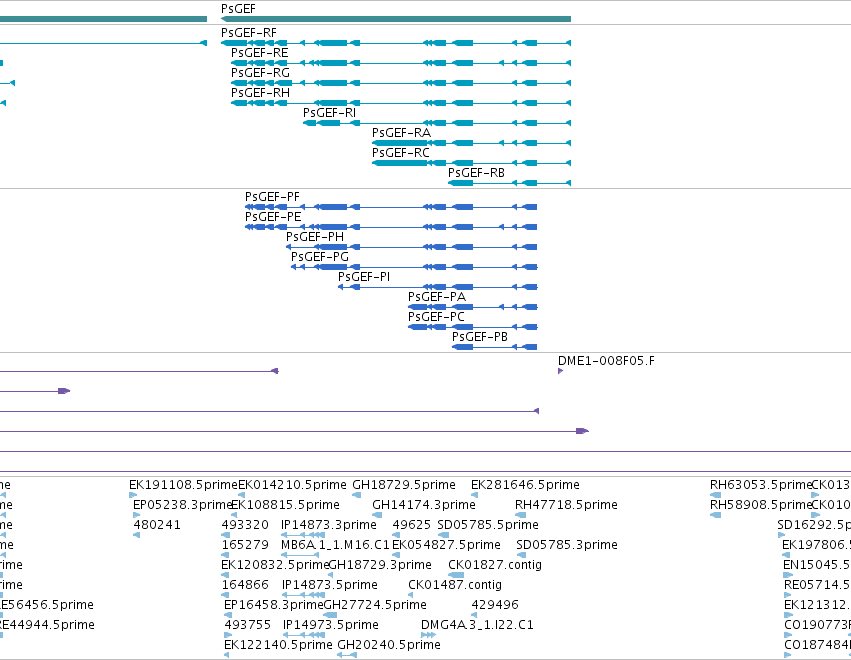
Task: Click the DME1-008F05.F feature label
Action: click(x=606, y=360)
